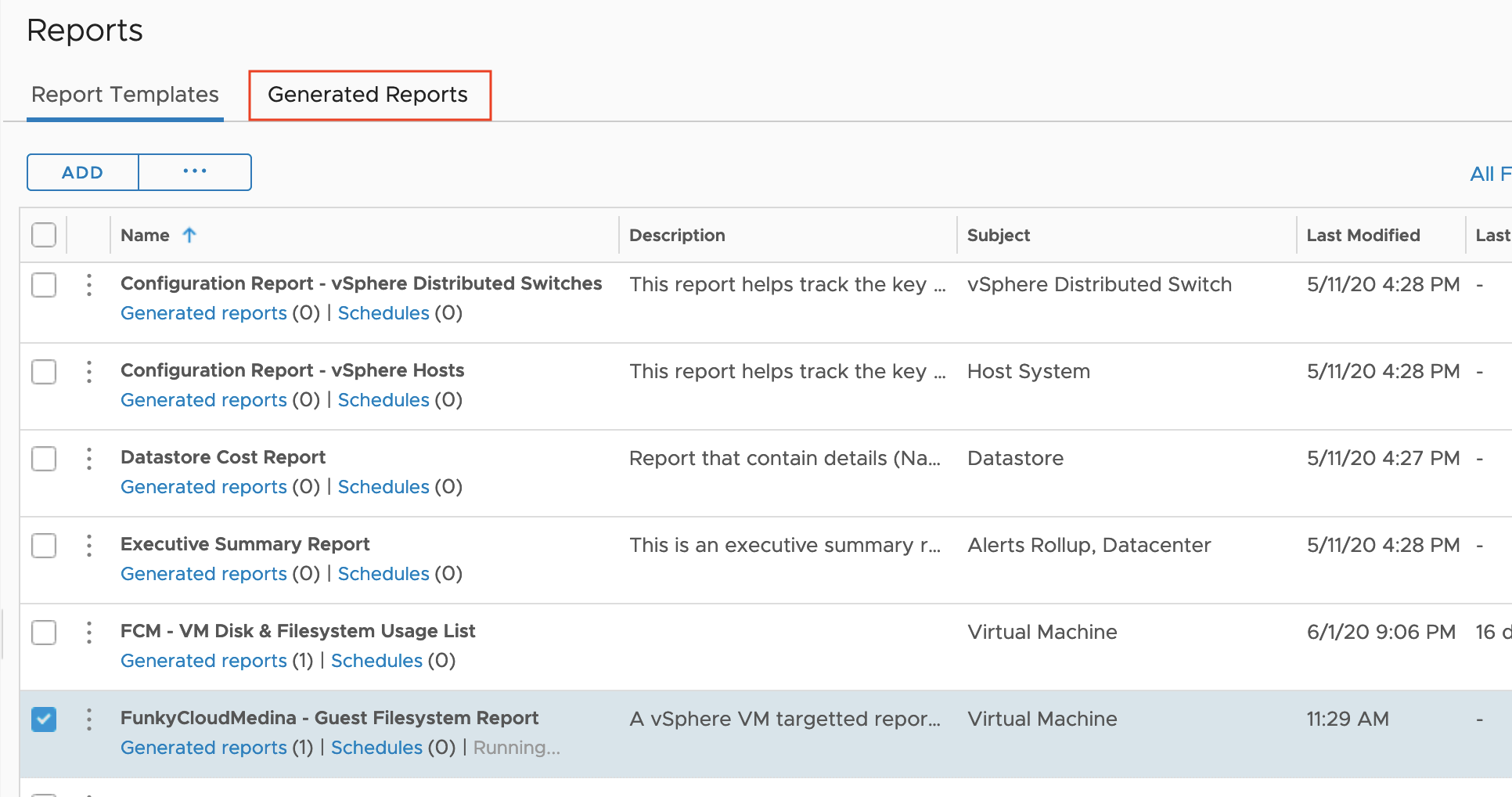Image resolution: width=1512 pixels, height=797 pixels.
Task: Click 'This is an executive summary' description
Action: pyautogui.click(x=785, y=545)
